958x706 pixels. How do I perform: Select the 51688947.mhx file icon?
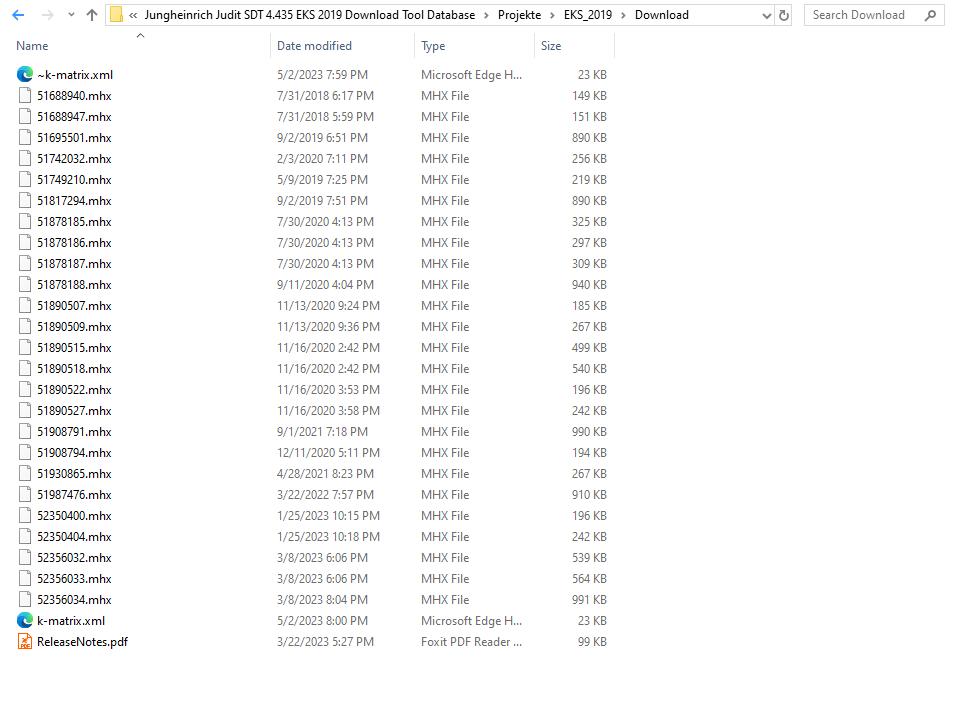point(24,117)
